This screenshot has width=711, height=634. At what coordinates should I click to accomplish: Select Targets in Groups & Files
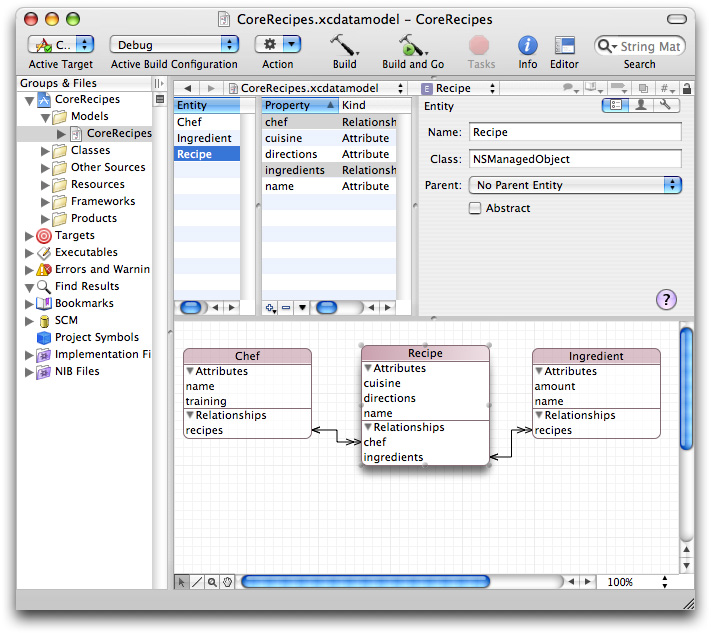coord(75,235)
